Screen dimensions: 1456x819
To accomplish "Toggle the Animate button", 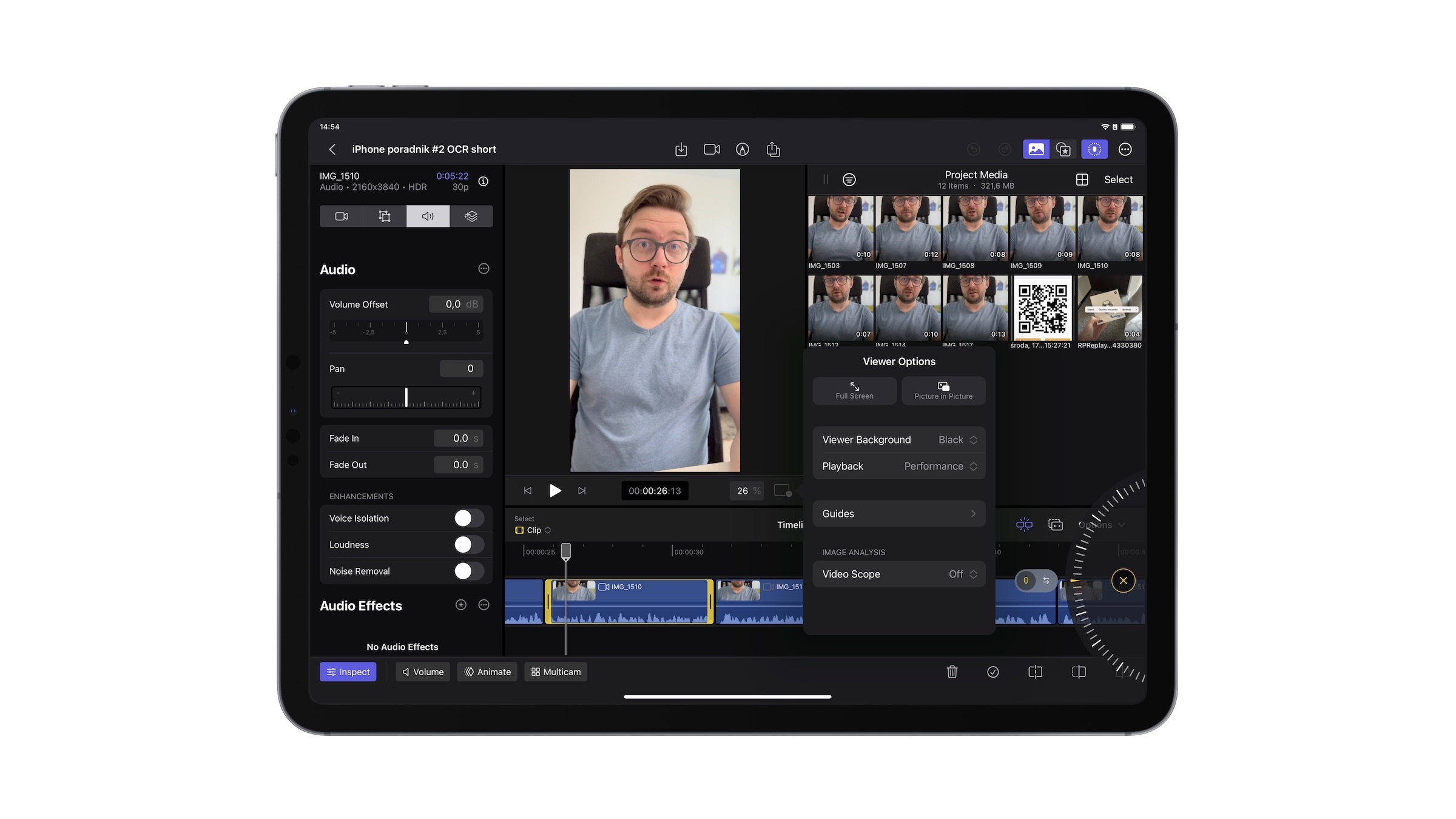I will coord(487,672).
